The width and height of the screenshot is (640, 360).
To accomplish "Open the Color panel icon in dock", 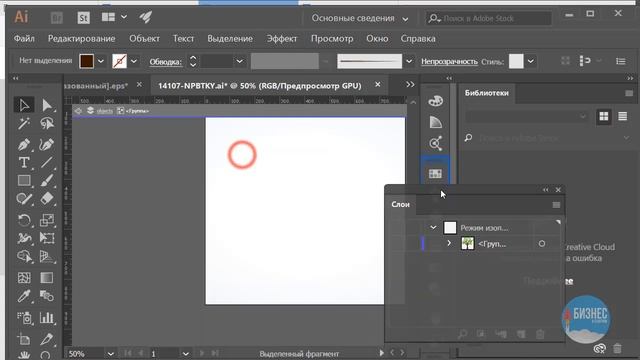I will 436,101.
